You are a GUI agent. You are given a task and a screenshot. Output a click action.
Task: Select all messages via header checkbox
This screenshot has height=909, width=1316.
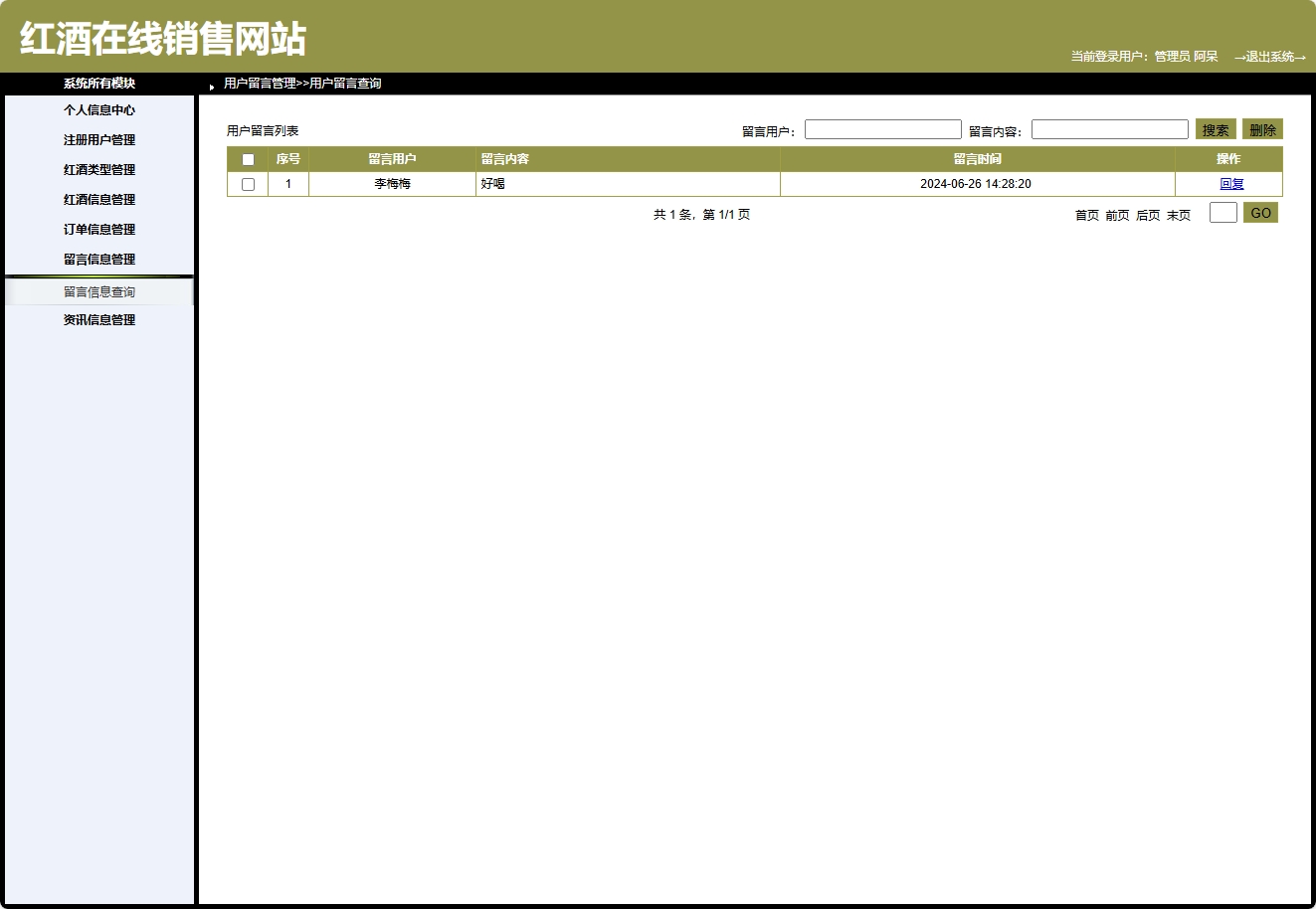[x=248, y=159]
